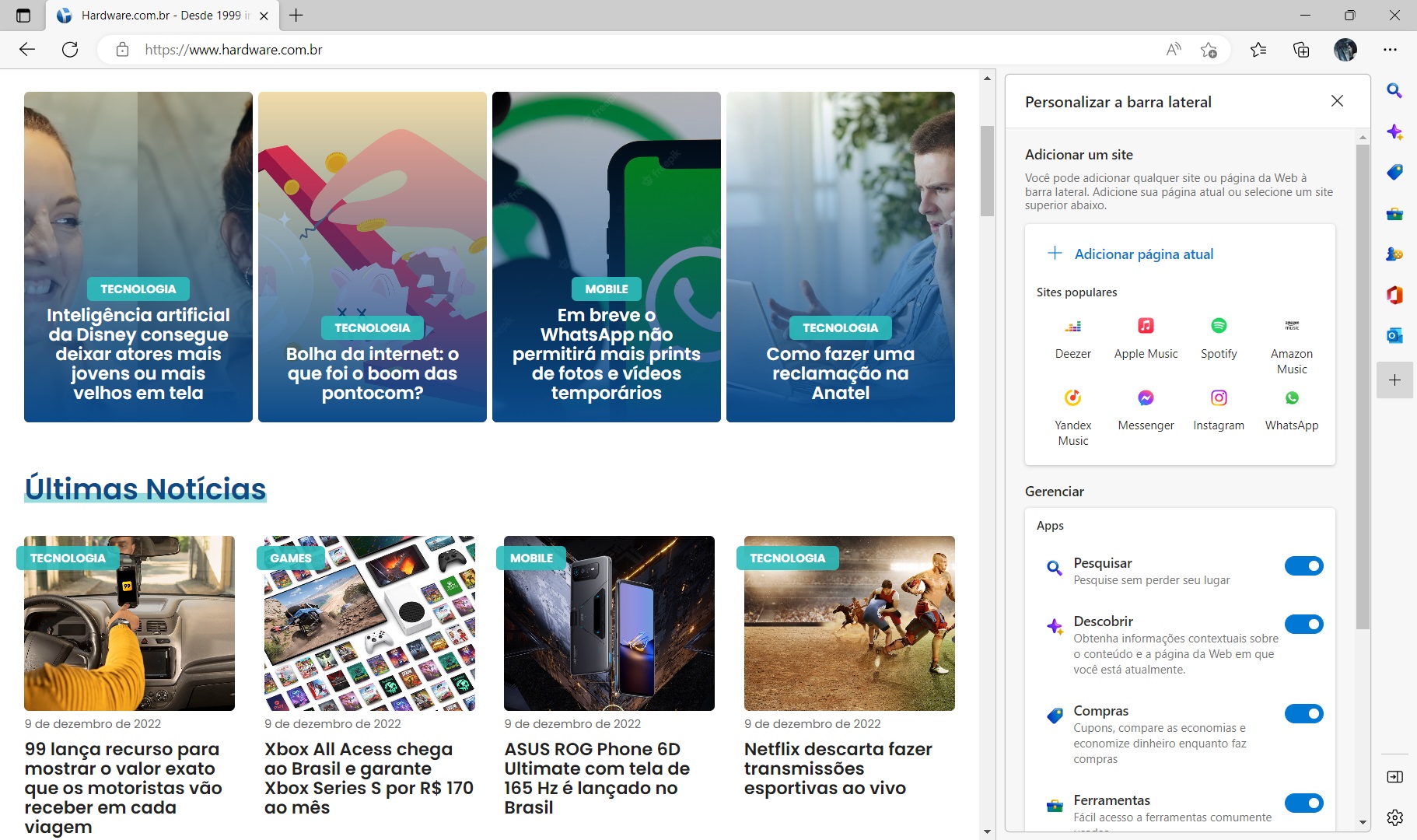The height and width of the screenshot is (840, 1417).
Task: Click Adicionar página atual
Action: [1131, 254]
